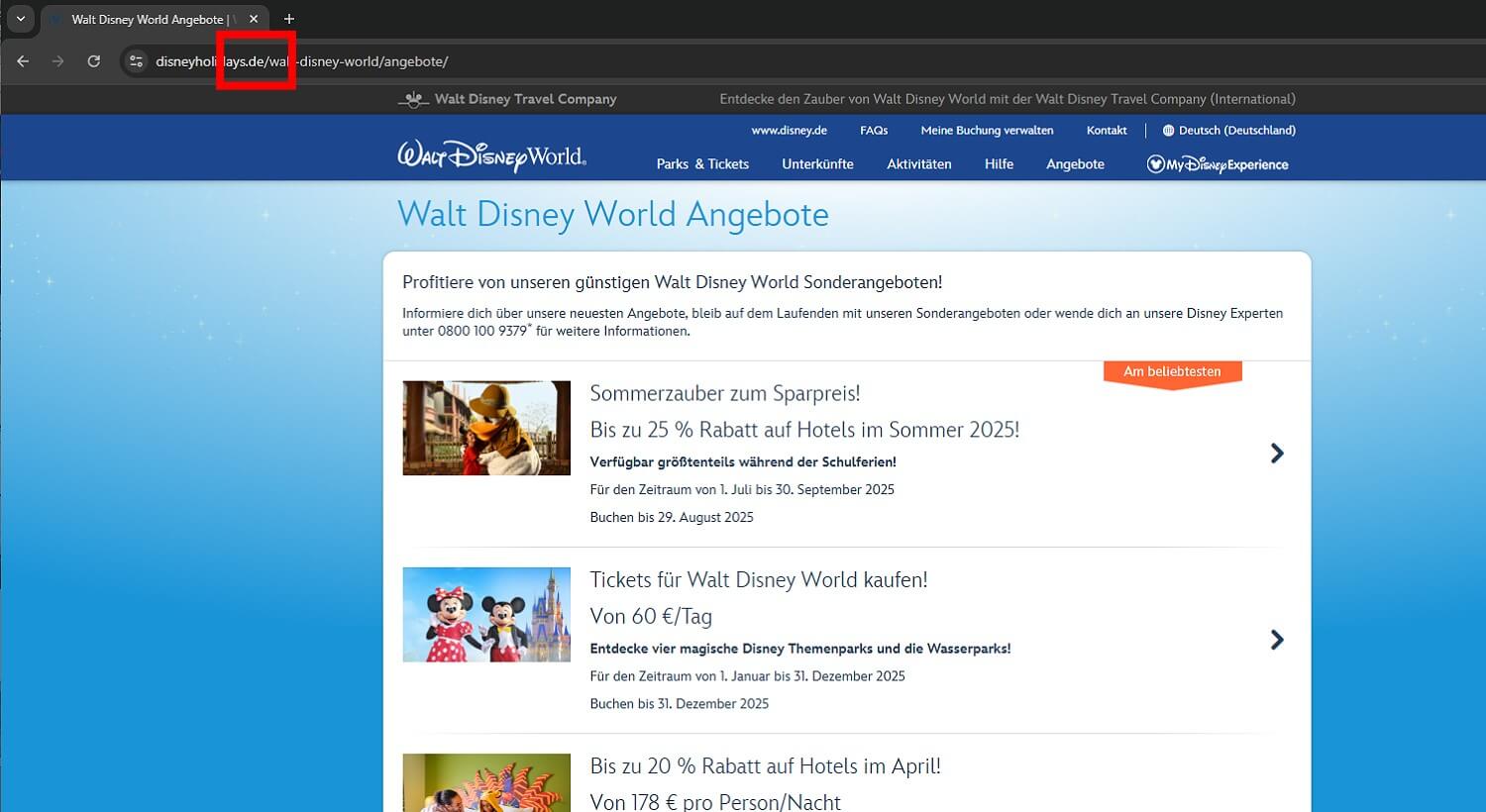
Task: Open the Parks & Tickets menu
Action: (702, 164)
